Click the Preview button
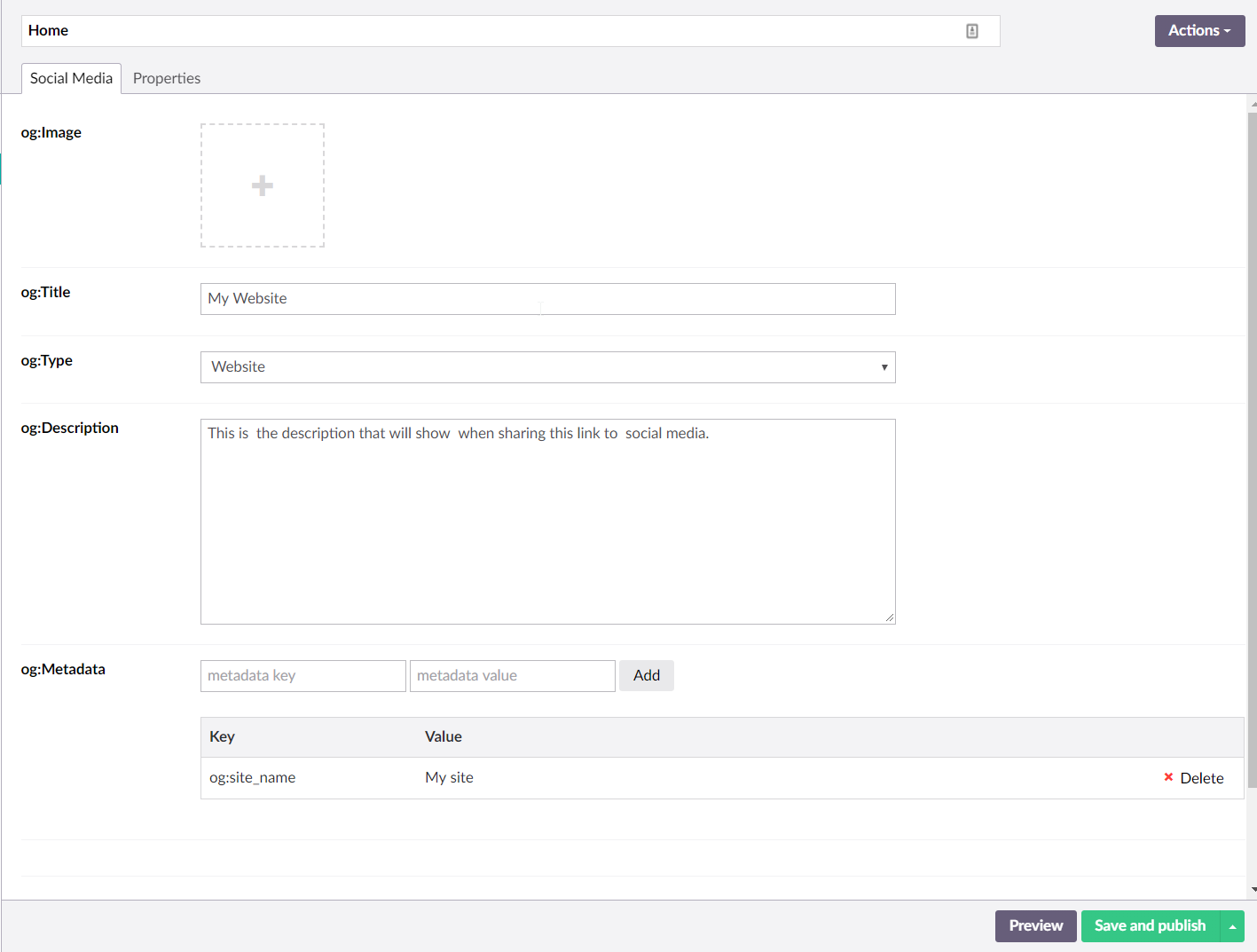This screenshot has height=952, width=1257. [x=1036, y=926]
